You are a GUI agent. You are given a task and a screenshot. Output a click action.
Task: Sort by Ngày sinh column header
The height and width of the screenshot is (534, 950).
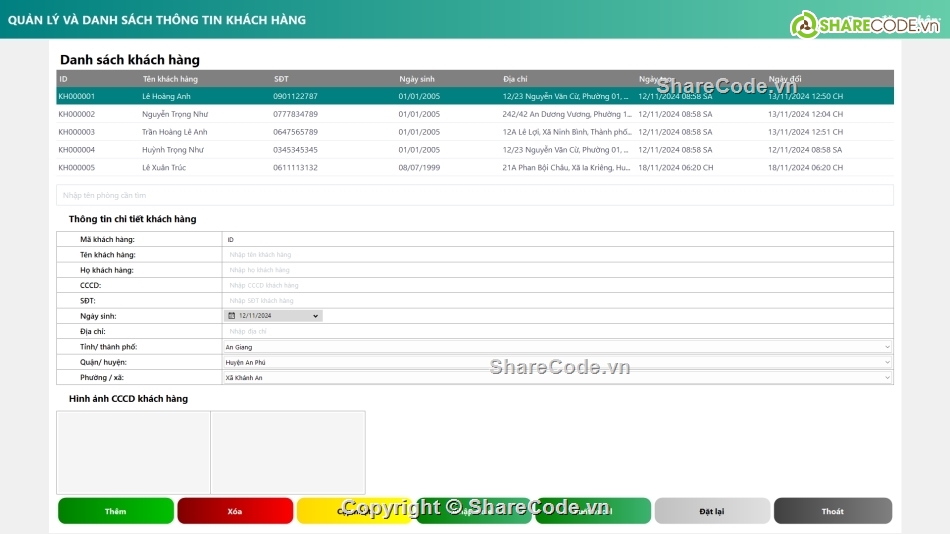[x=417, y=79]
